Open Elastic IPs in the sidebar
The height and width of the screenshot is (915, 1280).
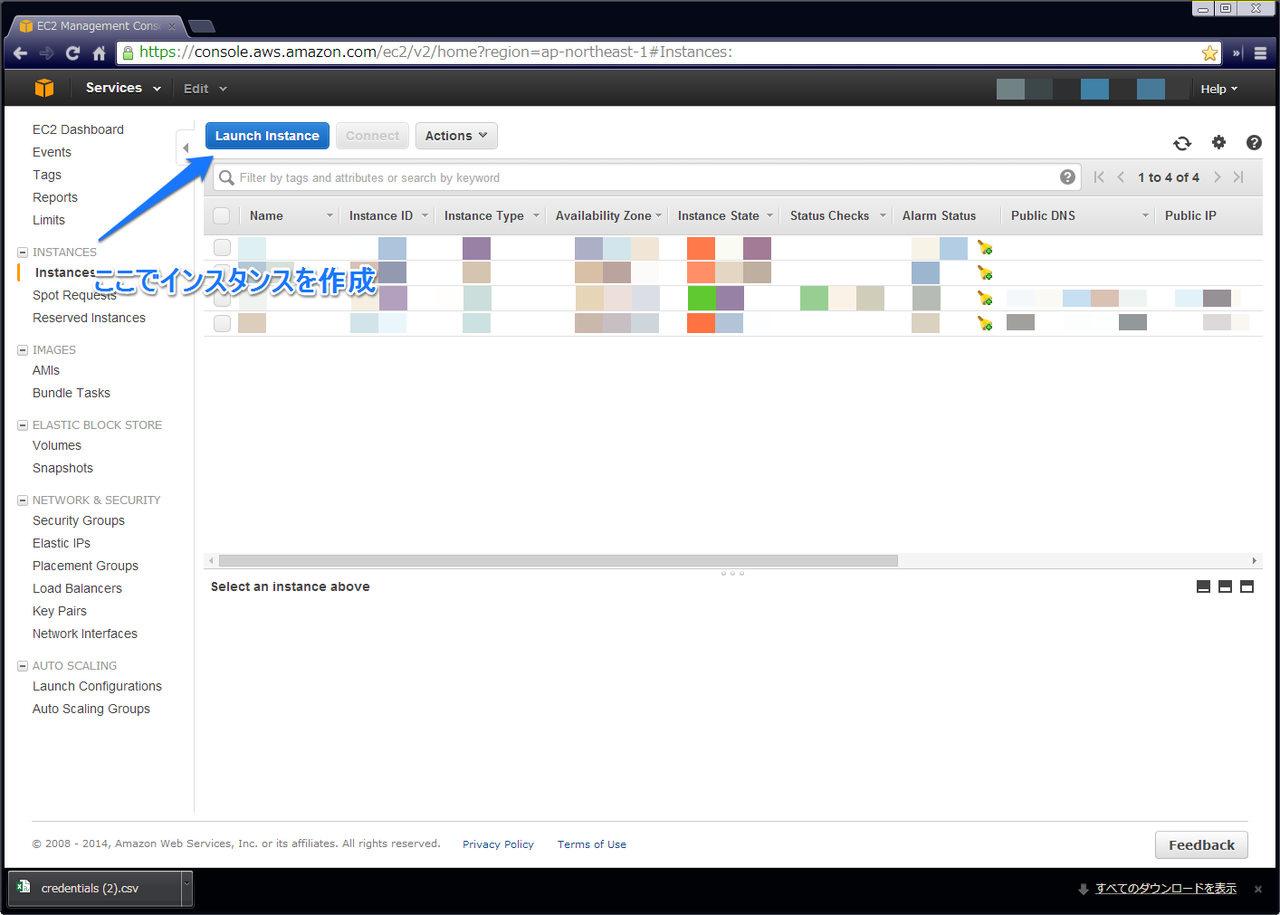61,544
